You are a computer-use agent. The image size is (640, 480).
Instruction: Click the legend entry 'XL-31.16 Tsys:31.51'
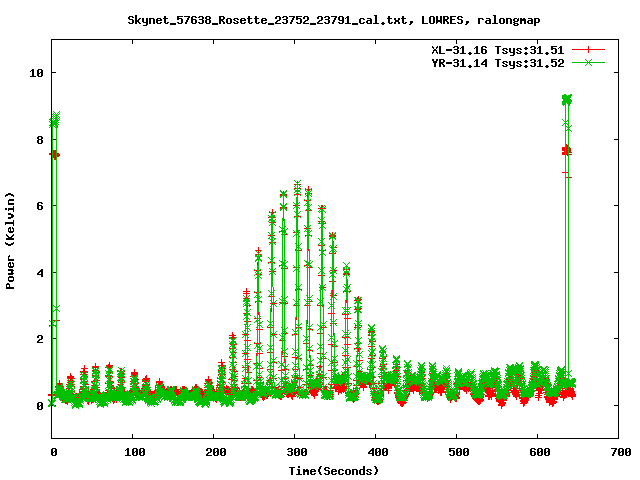coord(498,50)
